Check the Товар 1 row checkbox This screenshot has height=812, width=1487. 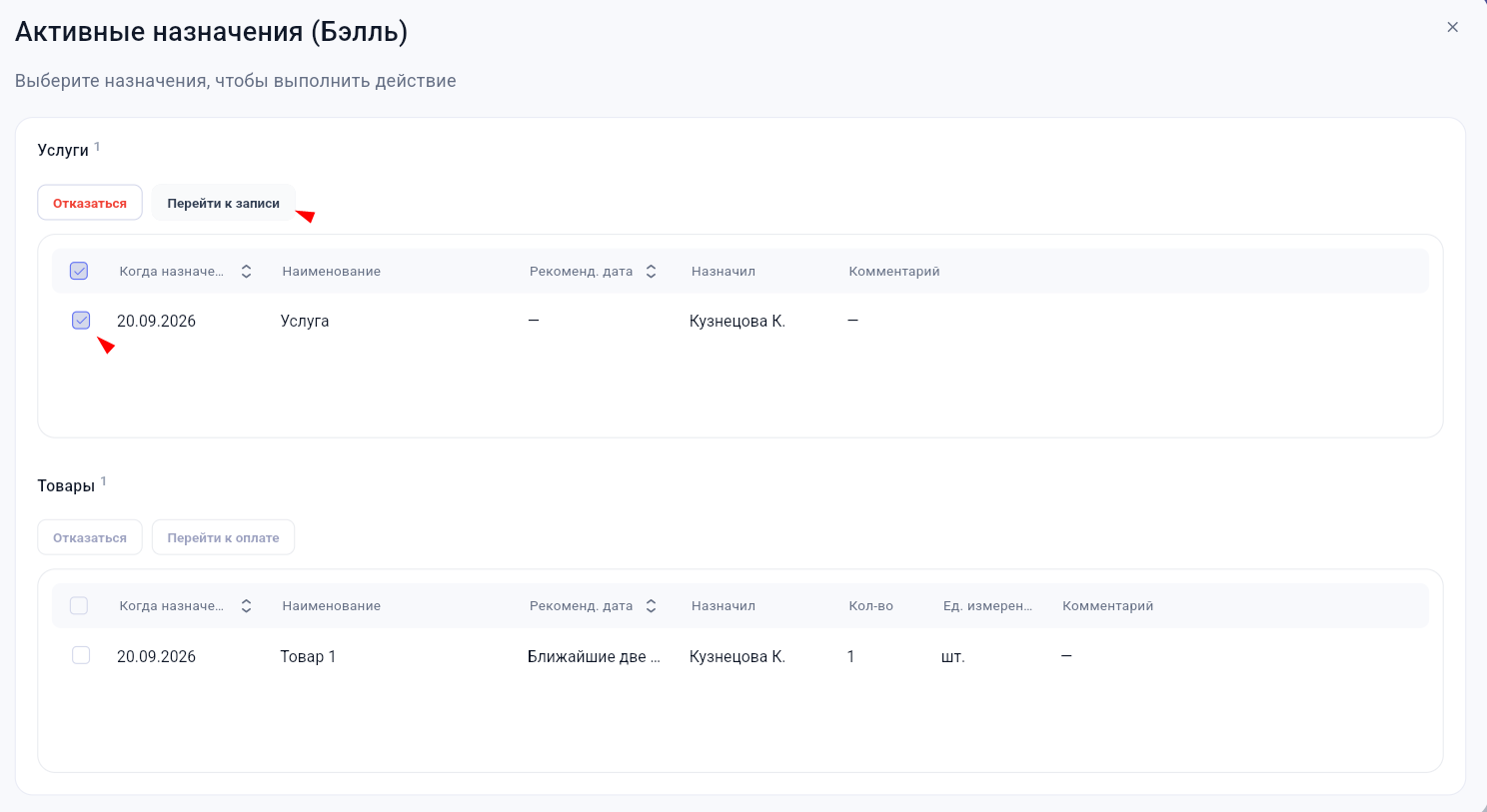pos(81,655)
